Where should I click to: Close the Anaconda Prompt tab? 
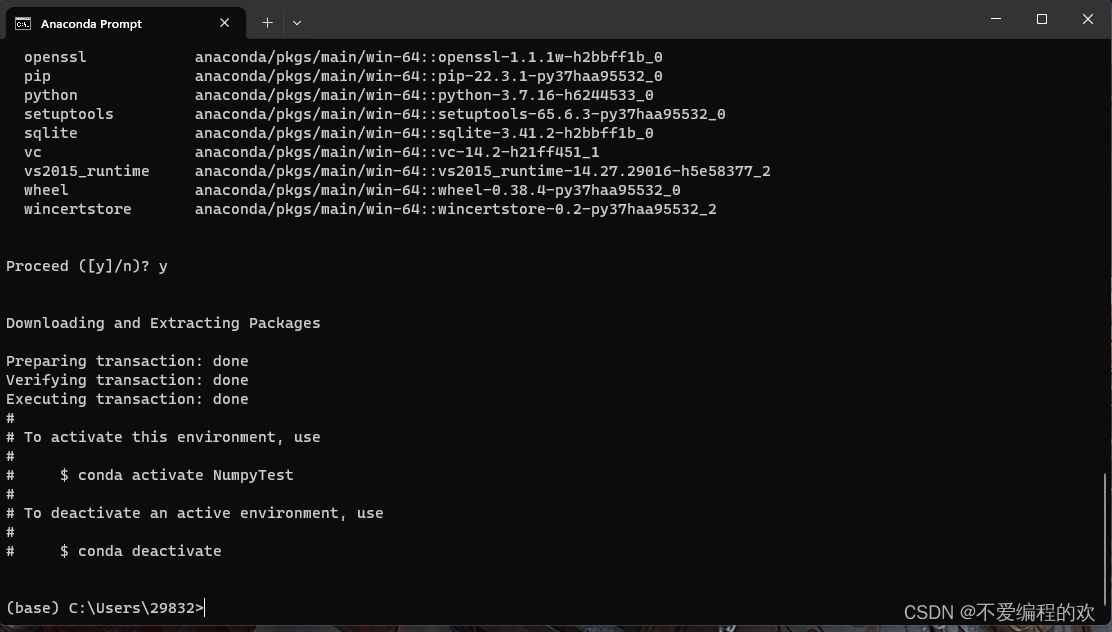[225, 23]
